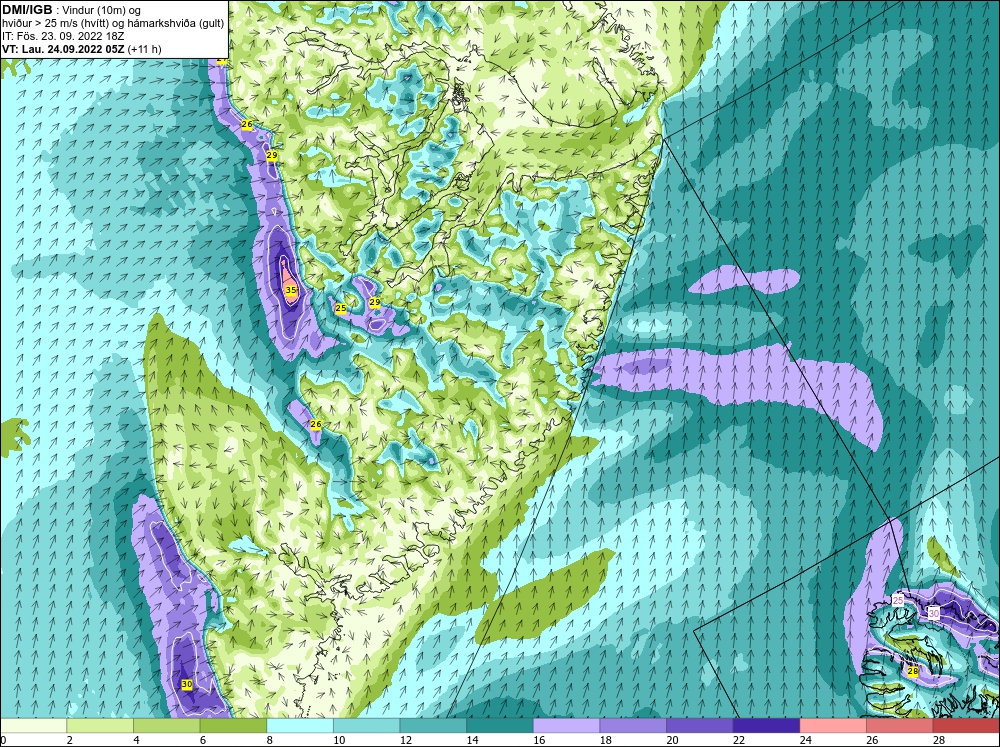
Task: Click the 0–2 m/s pale yellow legend swatch
Action: 33,726
